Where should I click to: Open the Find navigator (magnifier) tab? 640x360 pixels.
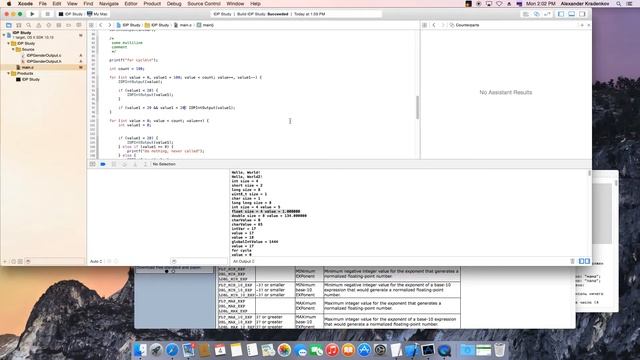[29, 25]
